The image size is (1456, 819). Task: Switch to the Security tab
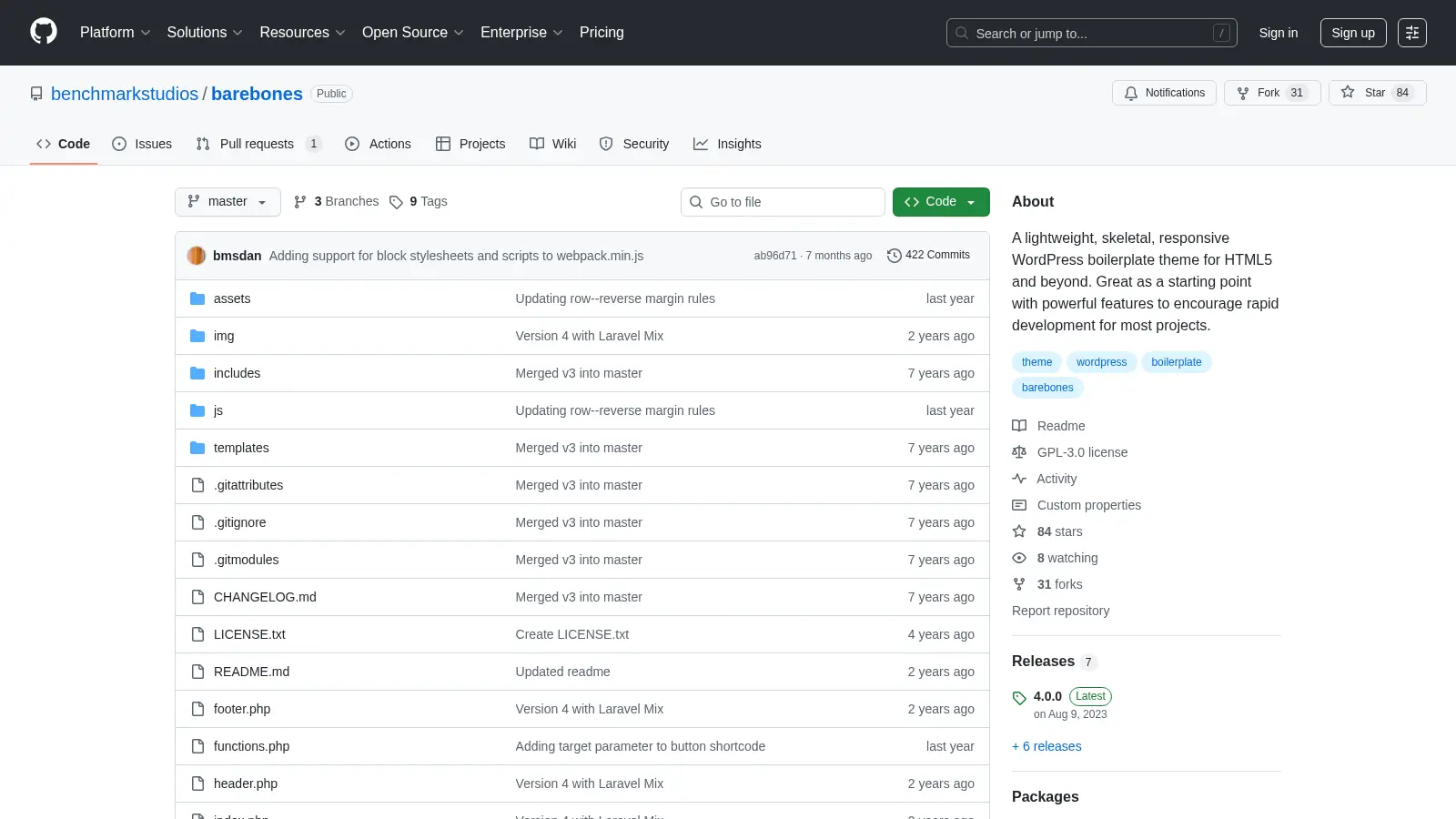634,144
